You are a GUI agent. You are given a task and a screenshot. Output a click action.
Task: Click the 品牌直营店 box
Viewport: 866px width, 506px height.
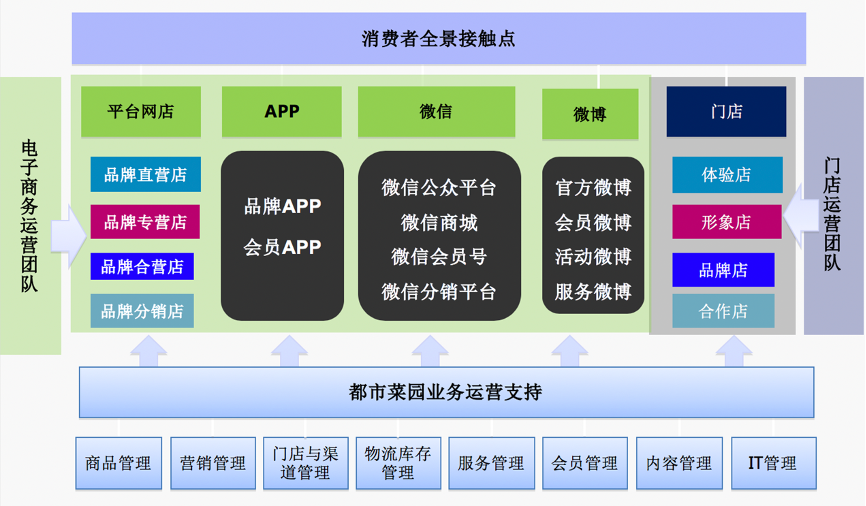tap(145, 174)
